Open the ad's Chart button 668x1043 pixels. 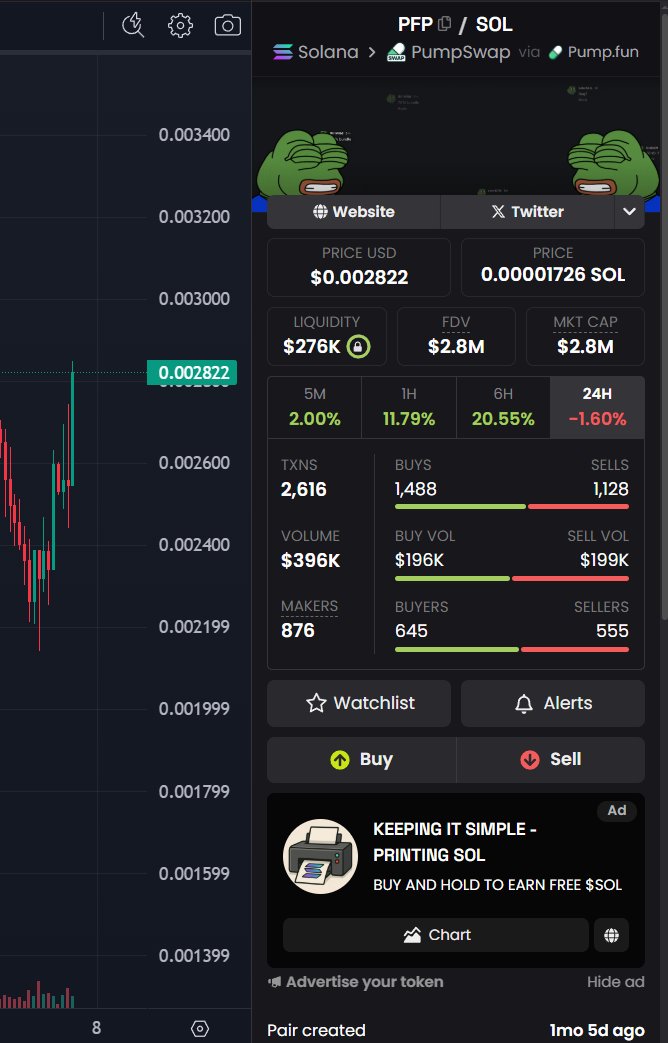(436, 935)
